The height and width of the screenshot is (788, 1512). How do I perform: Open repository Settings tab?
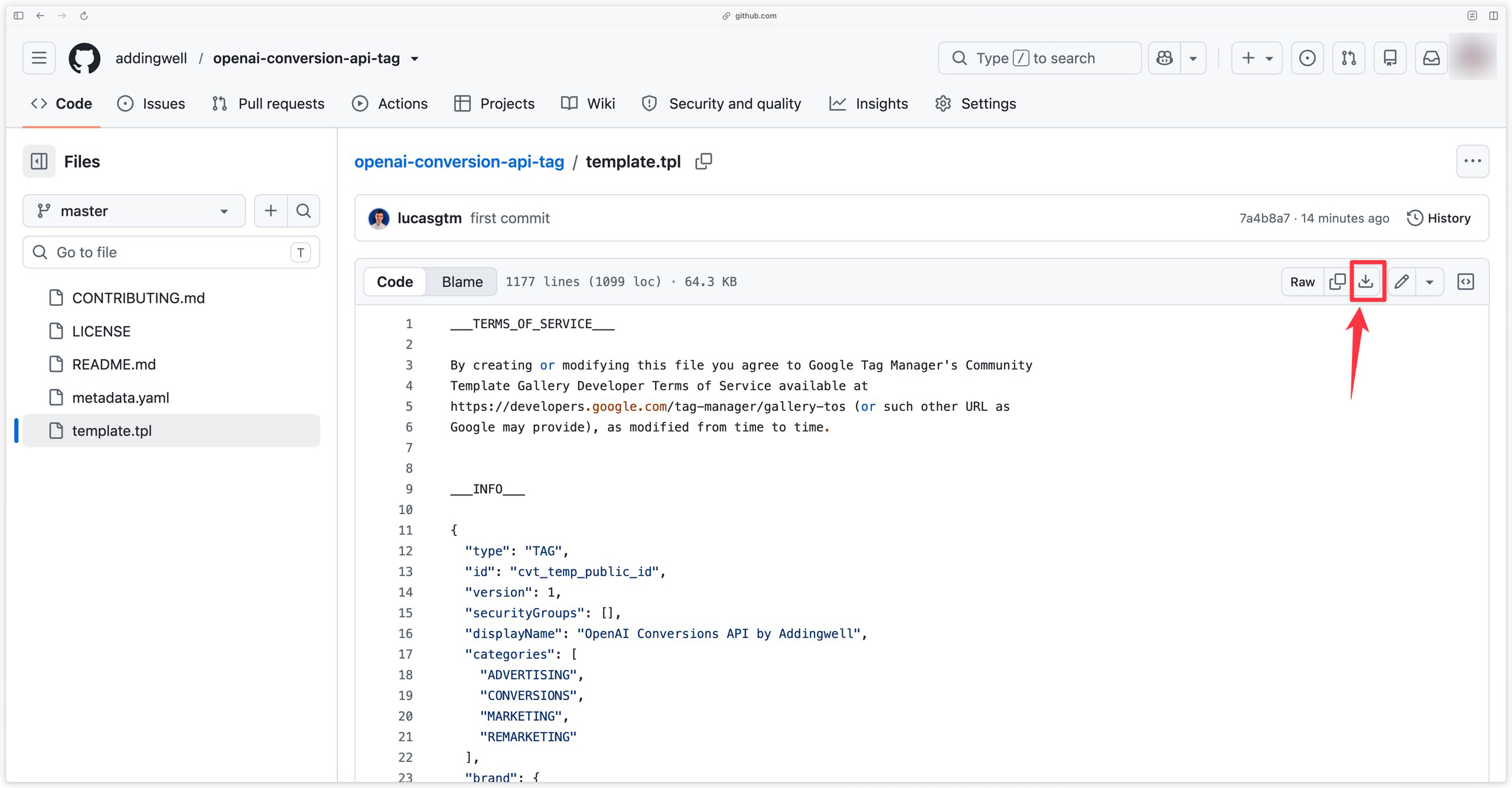click(x=976, y=104)
